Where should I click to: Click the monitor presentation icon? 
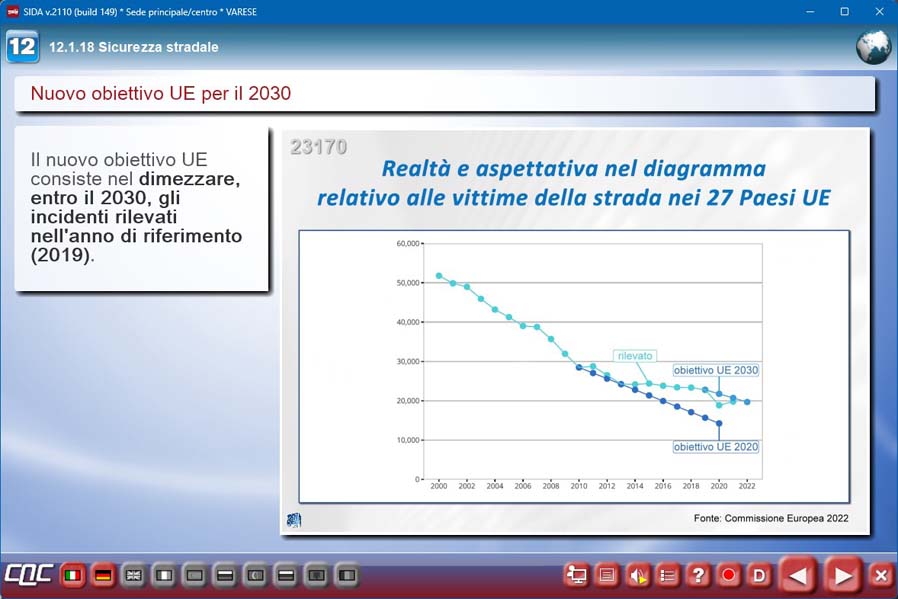pos(576,576)
